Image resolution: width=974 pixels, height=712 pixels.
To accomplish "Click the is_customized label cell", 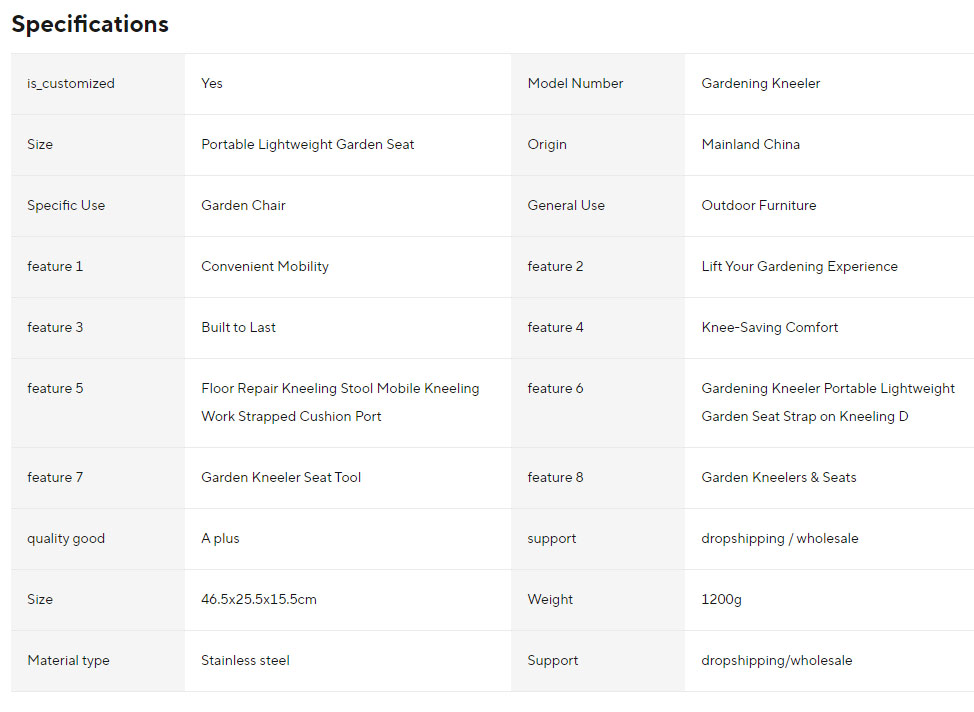I will pos(98,84).
